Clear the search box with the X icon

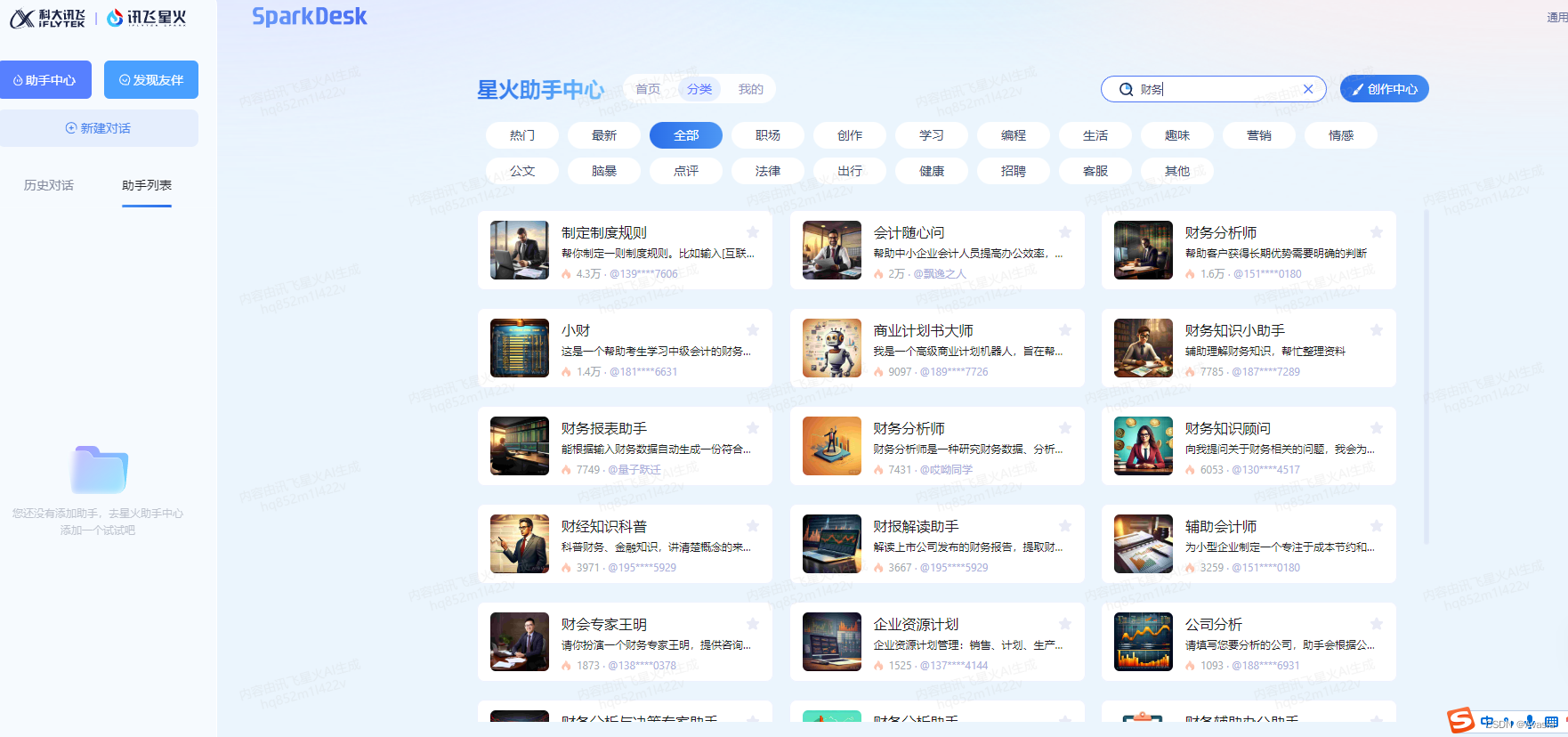click(x=1308, y=89)
